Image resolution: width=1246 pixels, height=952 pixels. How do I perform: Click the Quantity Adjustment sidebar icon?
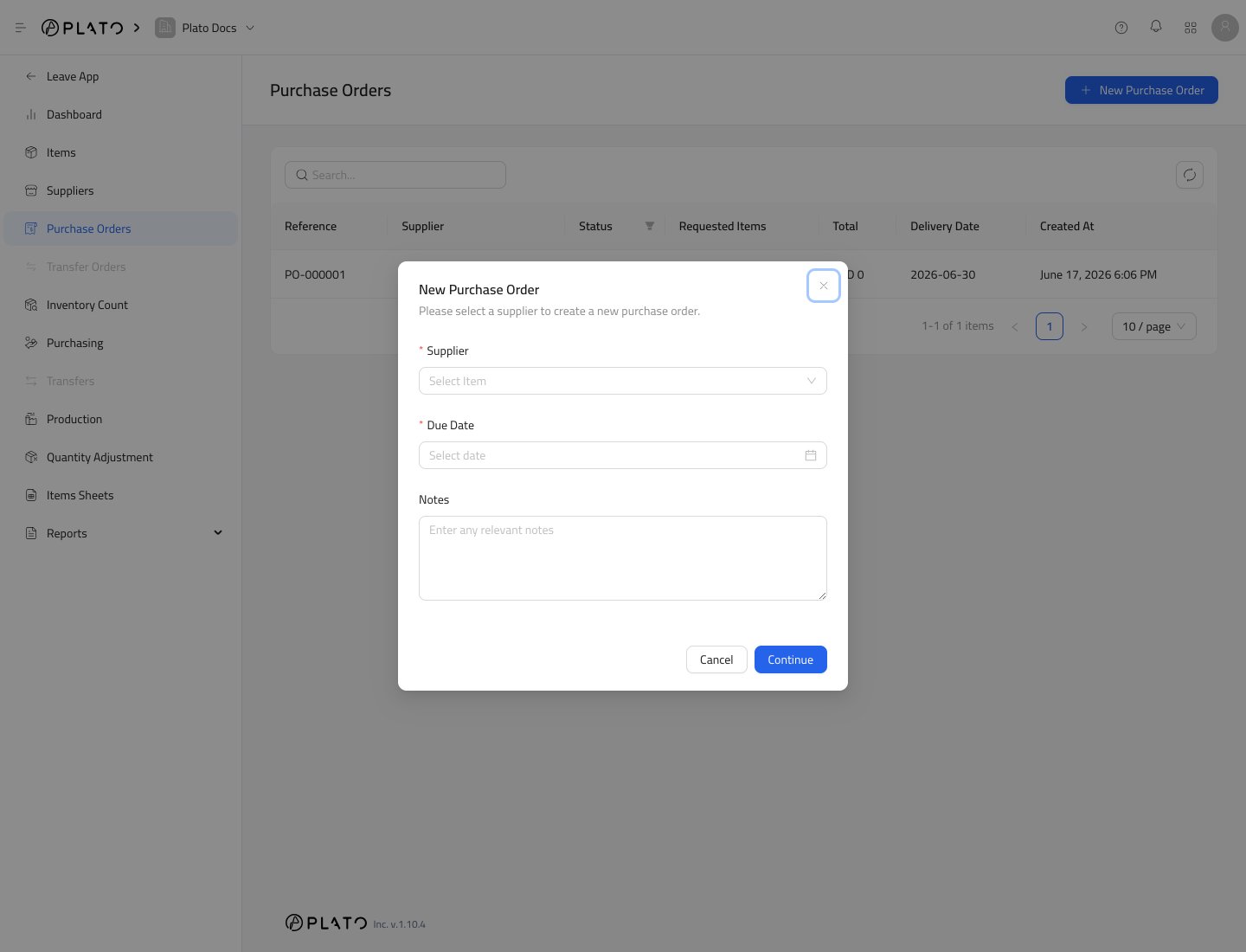tap(31, 457)
